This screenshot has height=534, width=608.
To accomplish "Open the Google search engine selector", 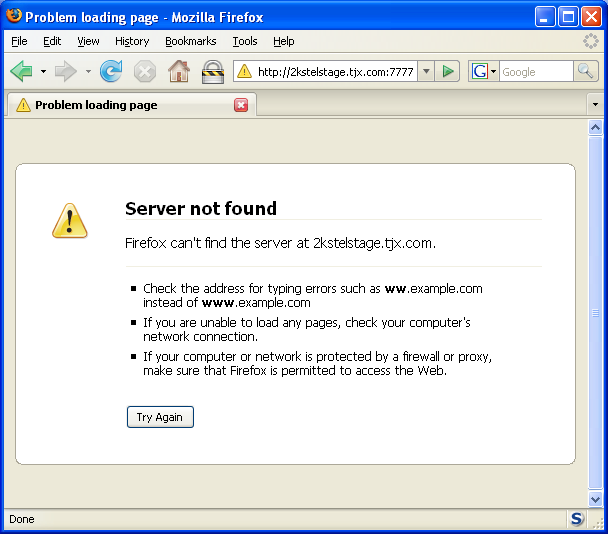I will click(484, 71).
